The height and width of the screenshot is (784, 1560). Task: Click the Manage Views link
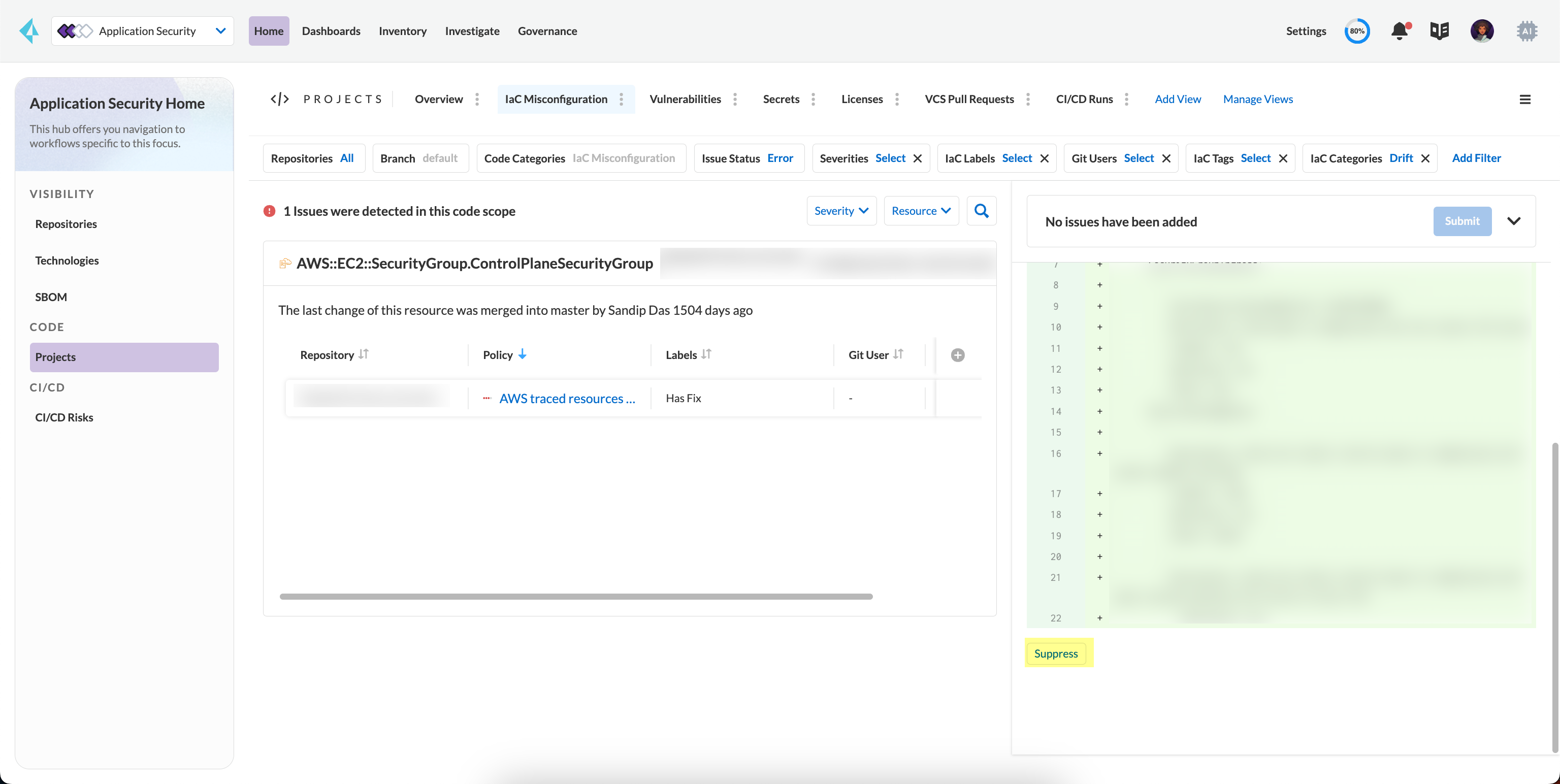1257,100
